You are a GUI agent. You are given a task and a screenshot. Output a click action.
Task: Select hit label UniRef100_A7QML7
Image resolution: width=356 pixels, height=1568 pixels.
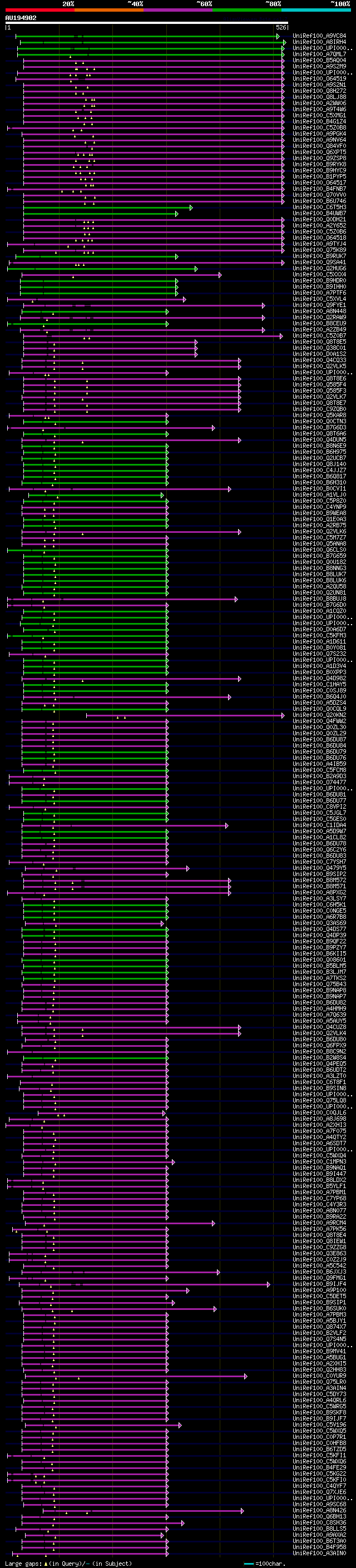click(x=319, y=54)
